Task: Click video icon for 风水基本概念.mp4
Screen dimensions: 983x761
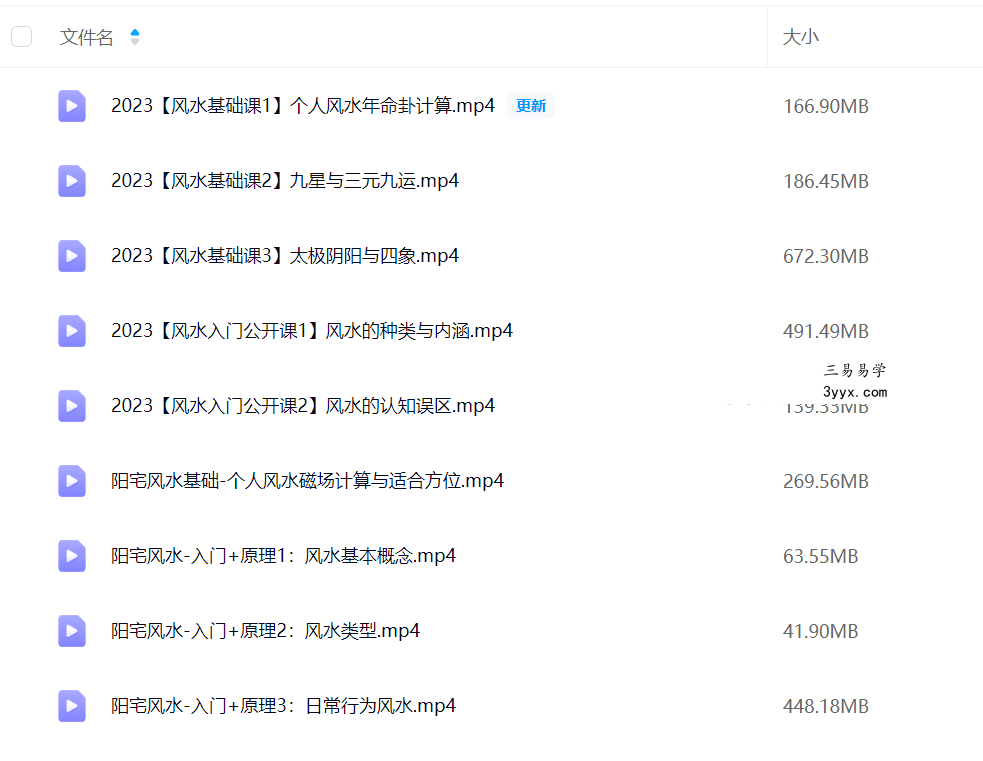Action: click(72, 556)
